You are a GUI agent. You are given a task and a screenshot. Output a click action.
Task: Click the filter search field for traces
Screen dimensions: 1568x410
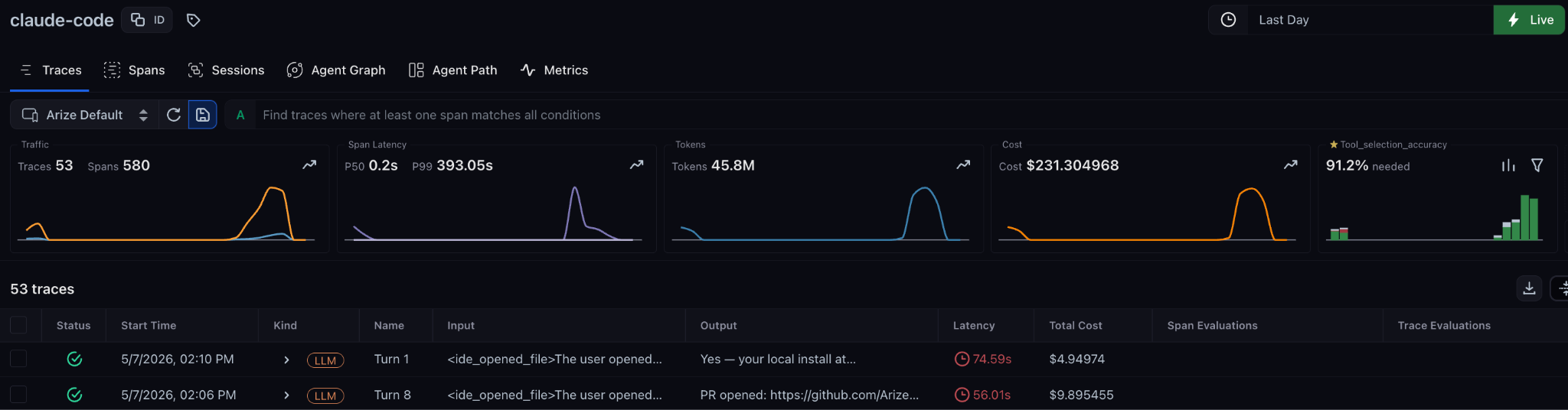point(911,115)
